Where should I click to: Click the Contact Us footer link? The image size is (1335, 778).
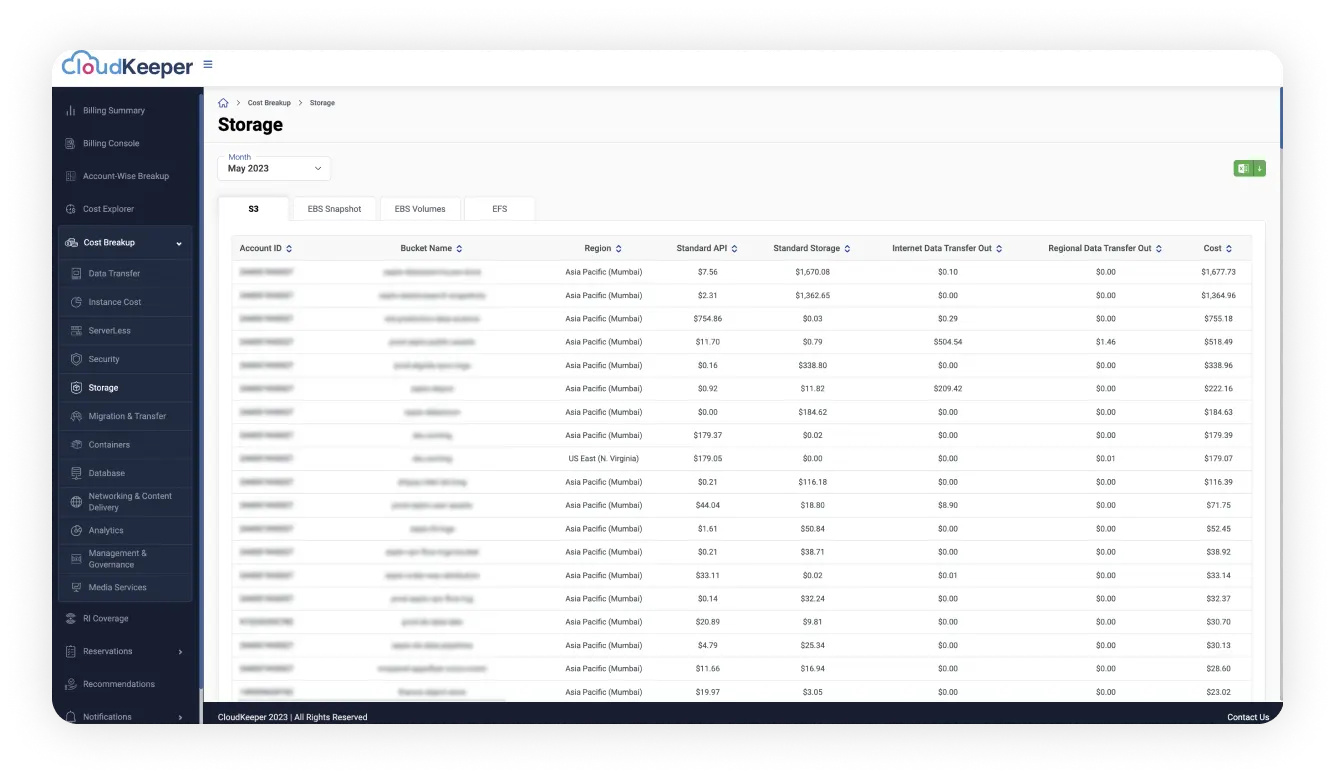tap(1248, 717)
